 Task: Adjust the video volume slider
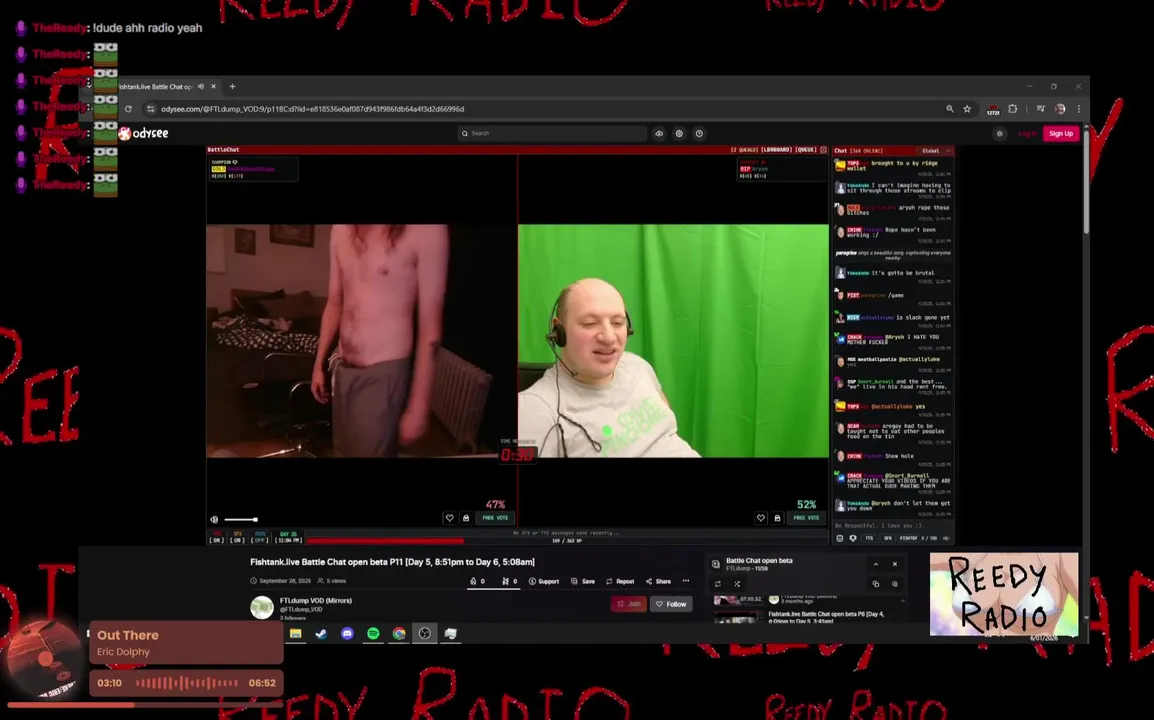[x=241, y=520]
